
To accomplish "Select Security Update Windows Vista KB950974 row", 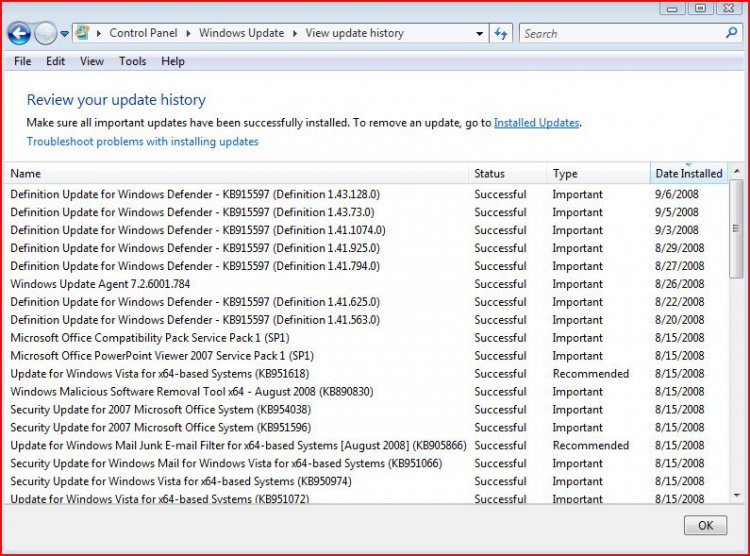I will click(367, 481).
